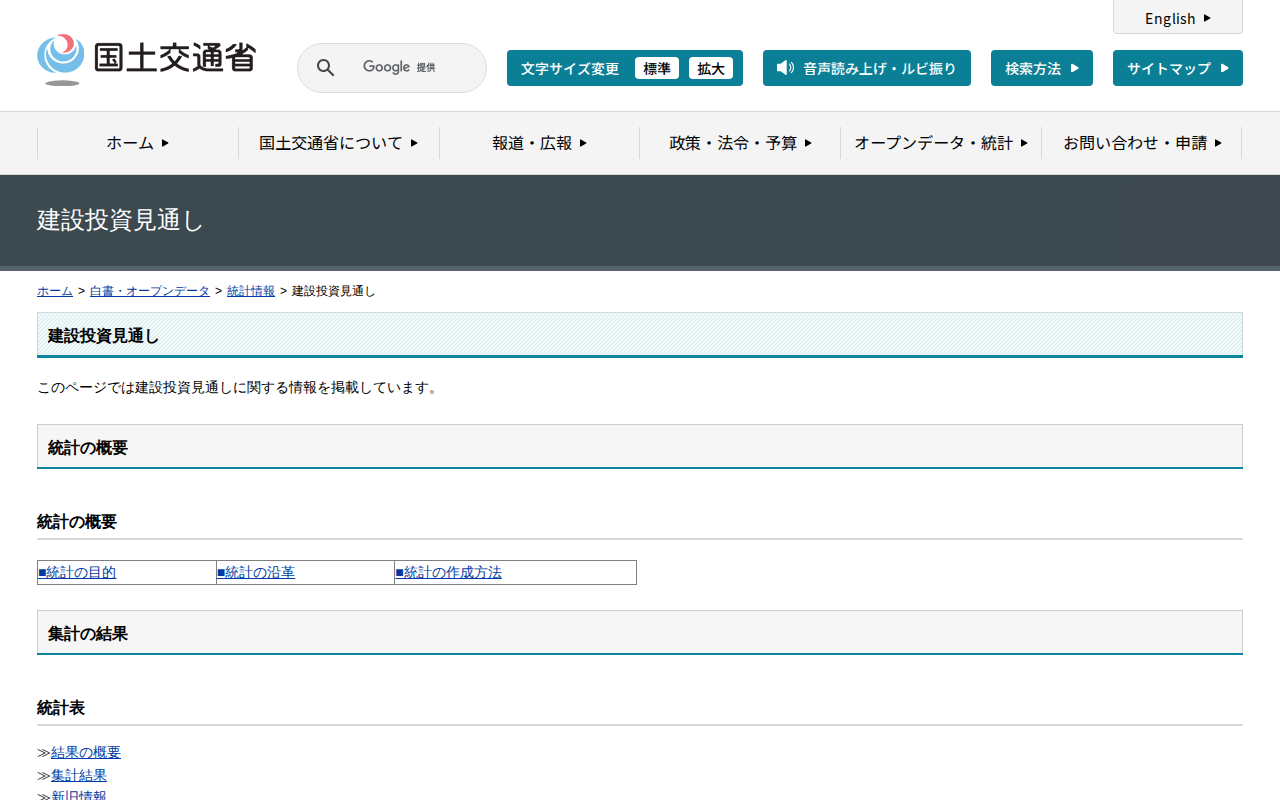The width and height of the screenshot is (1280, 800).
Task: Open the ■統計の作成方法 link
Action: pos(449,573)
